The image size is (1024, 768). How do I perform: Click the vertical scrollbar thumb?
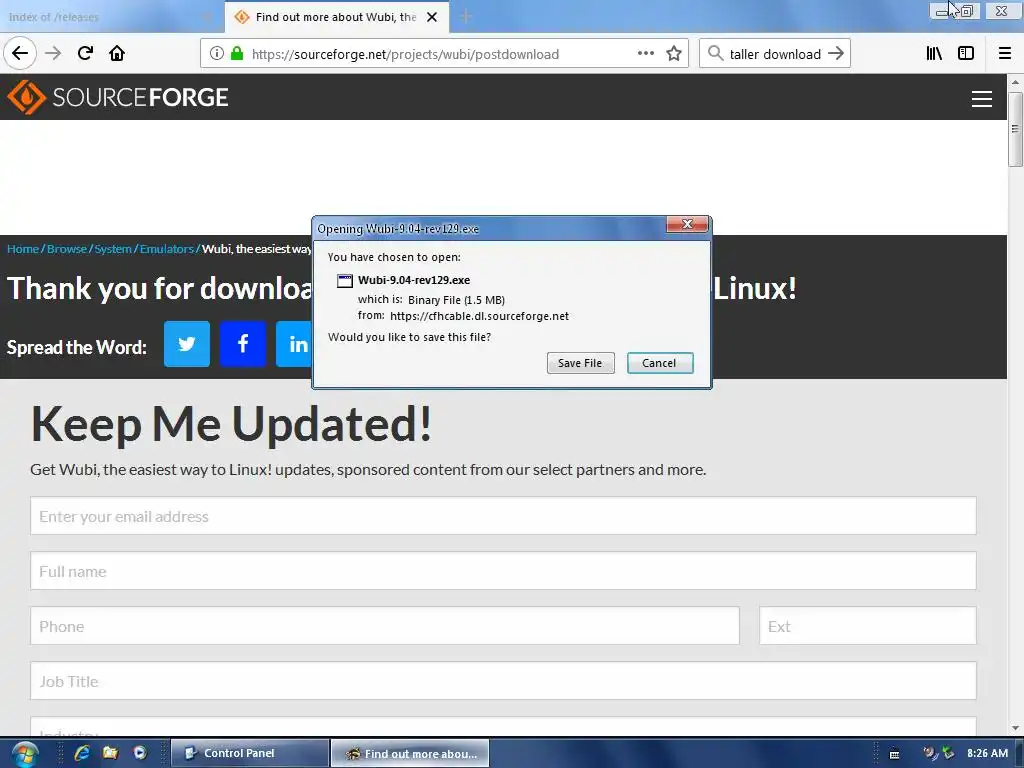(x=1015, y=129)
